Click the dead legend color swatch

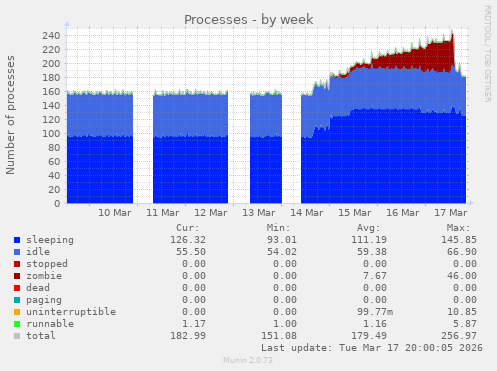click(17, 288)
